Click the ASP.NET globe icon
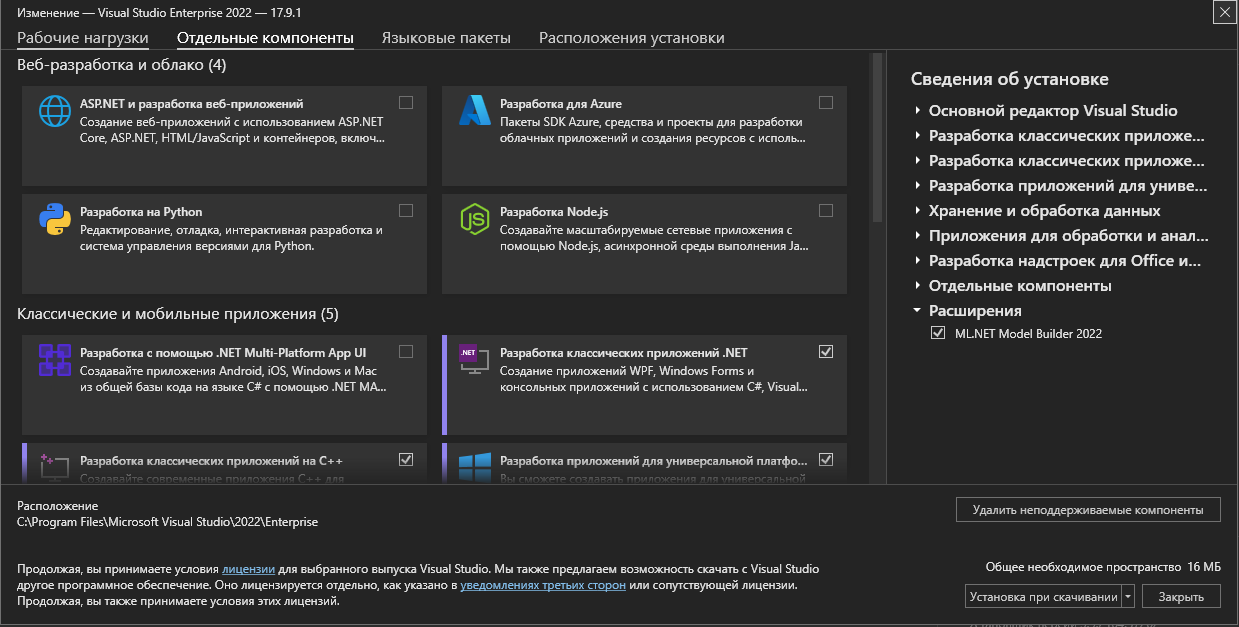 coord(54,110)
